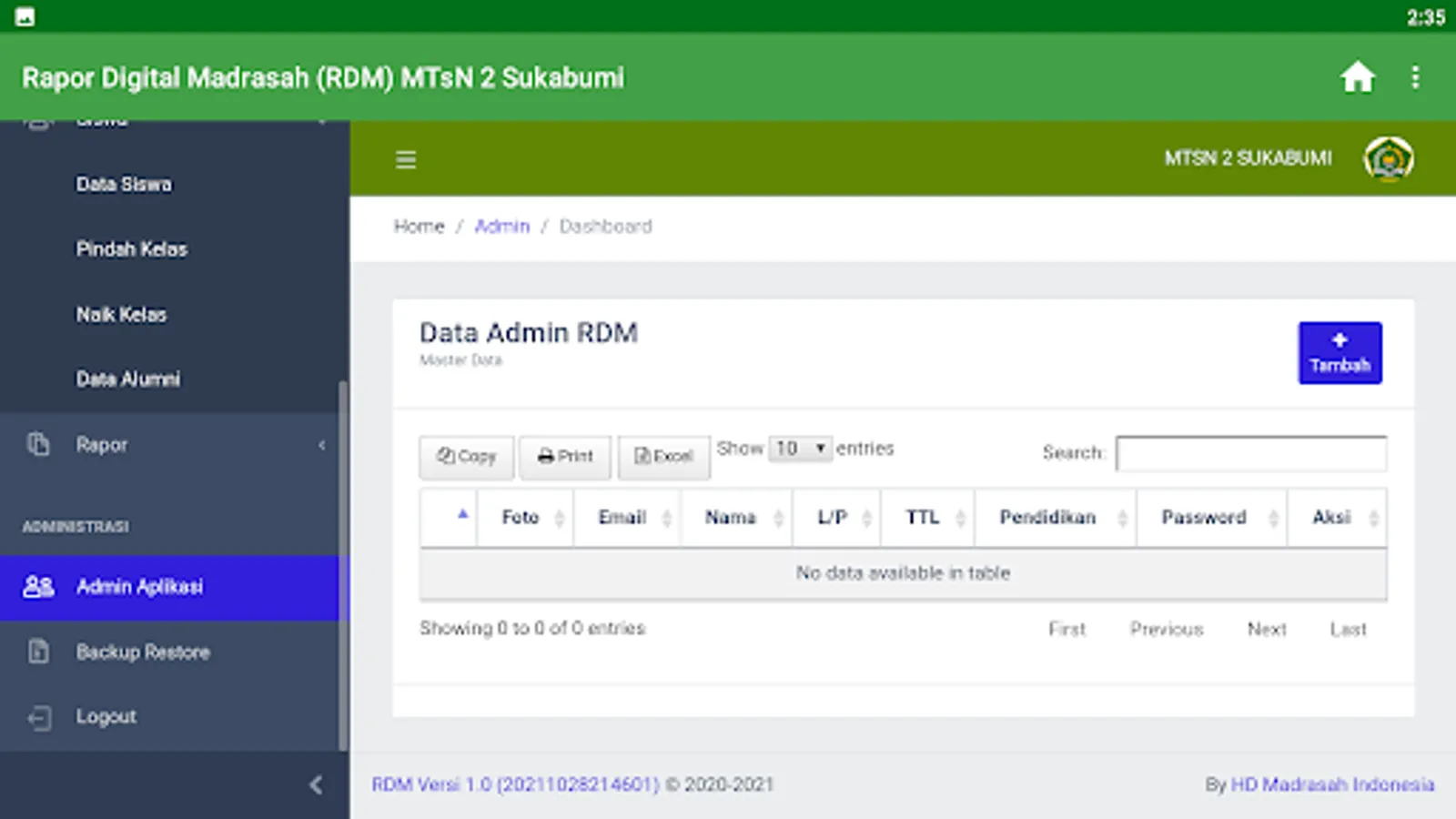Viewport: 1456px width, 819px height.
Task: Click First pagination link
Action: tap(1067, 630)
